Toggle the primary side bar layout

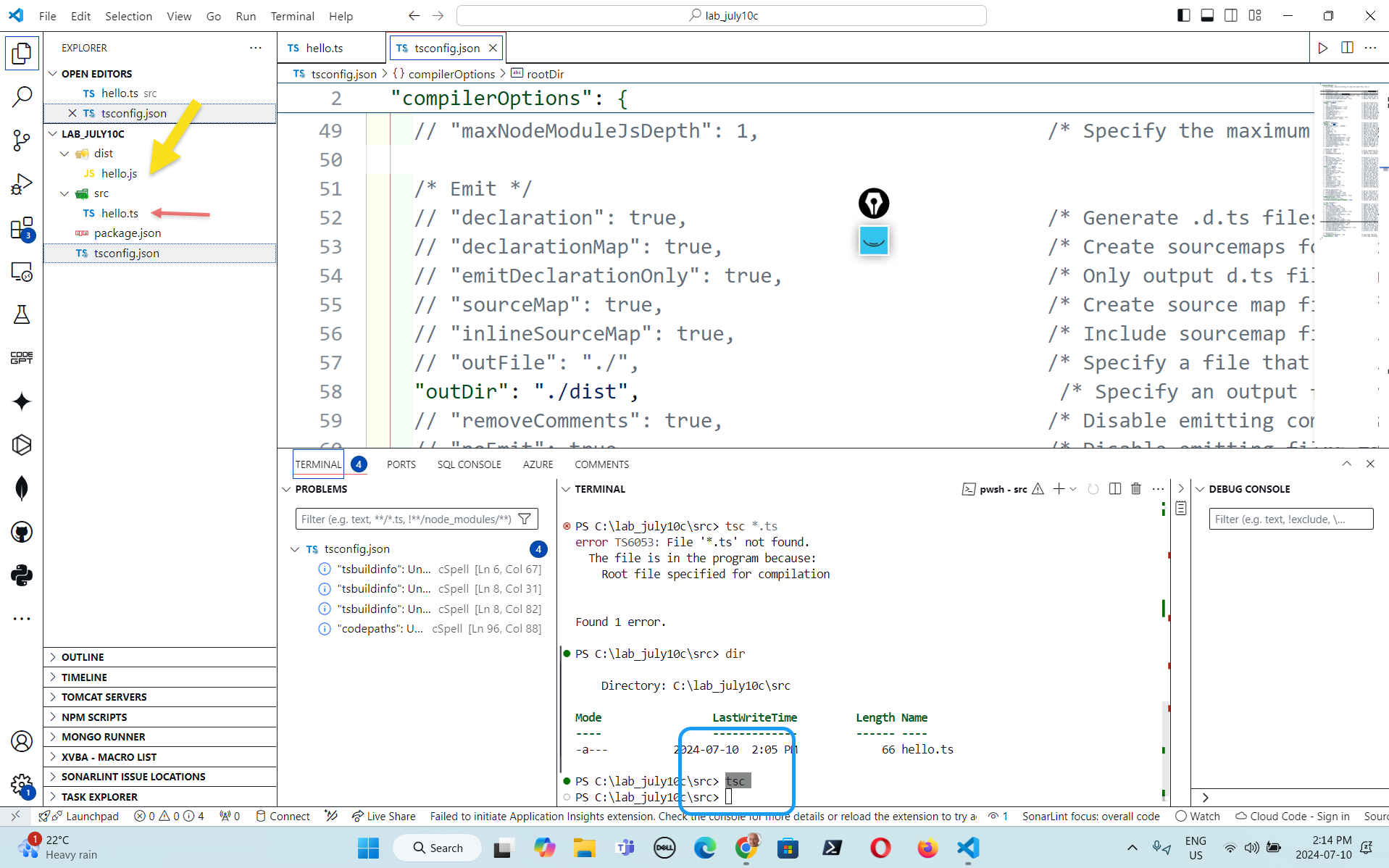(x=1183, y=15)
